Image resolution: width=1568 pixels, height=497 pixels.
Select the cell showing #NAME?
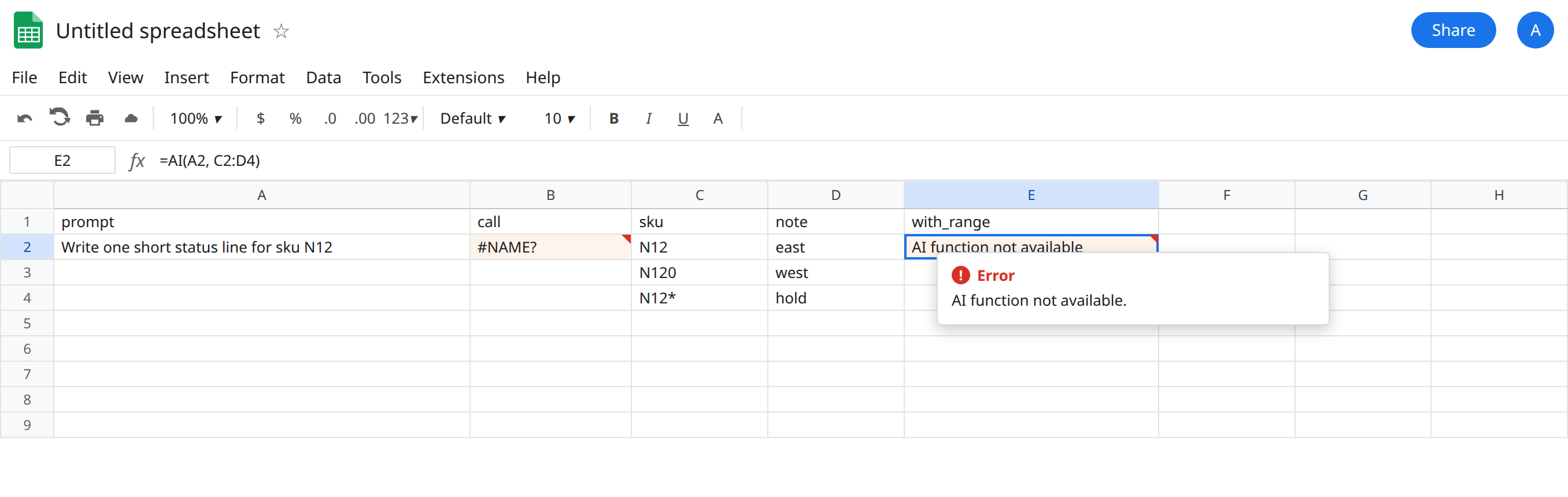coord(550,247)
